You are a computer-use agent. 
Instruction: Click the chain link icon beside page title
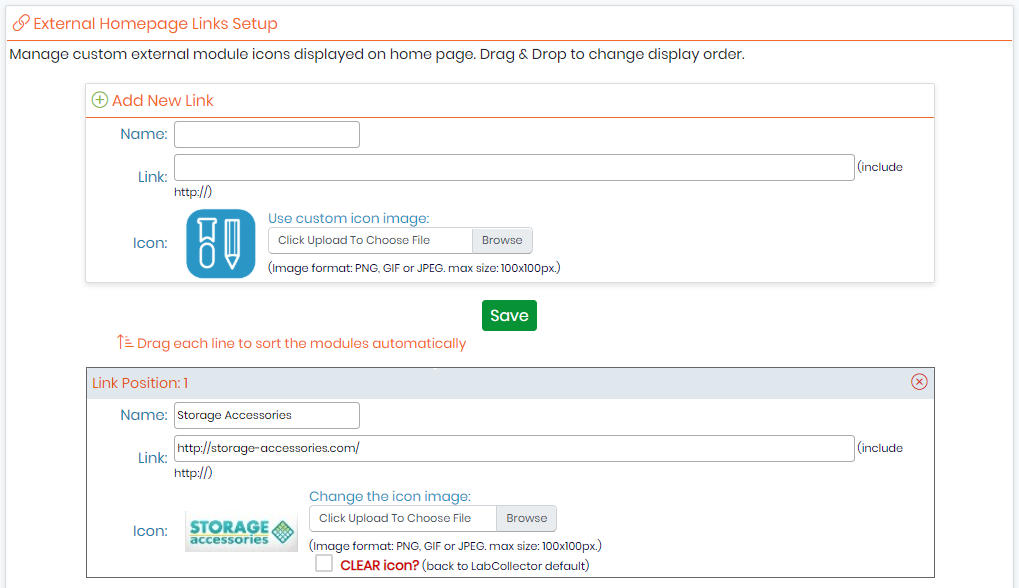point(21,23)
